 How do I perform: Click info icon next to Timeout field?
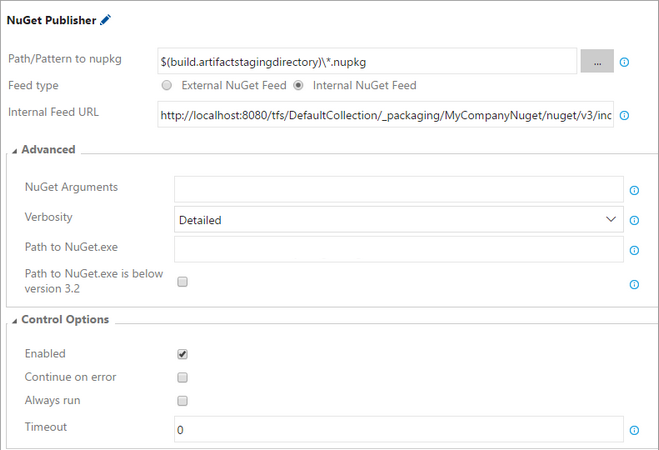634,430
